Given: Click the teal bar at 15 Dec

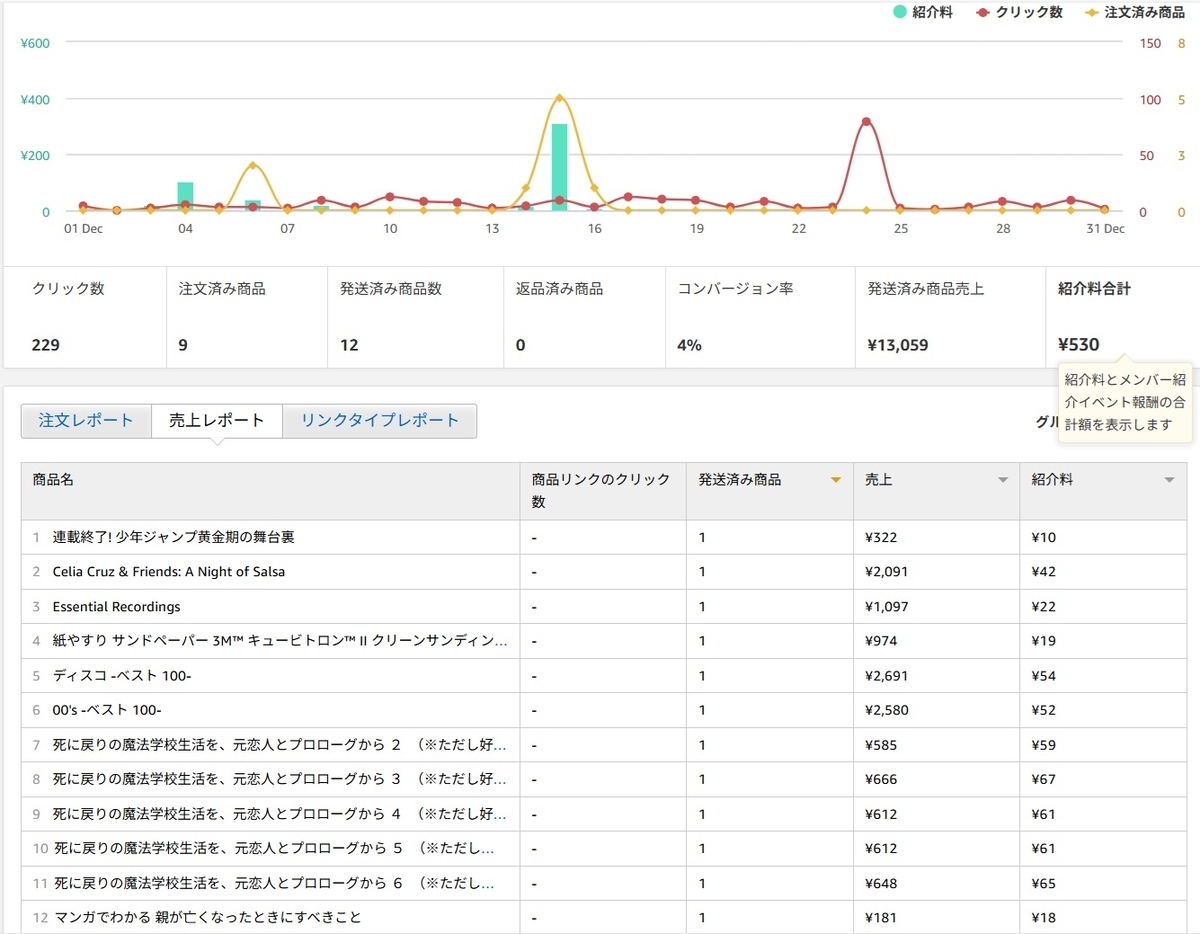Looking at the screenshot, I should point(559,167).
